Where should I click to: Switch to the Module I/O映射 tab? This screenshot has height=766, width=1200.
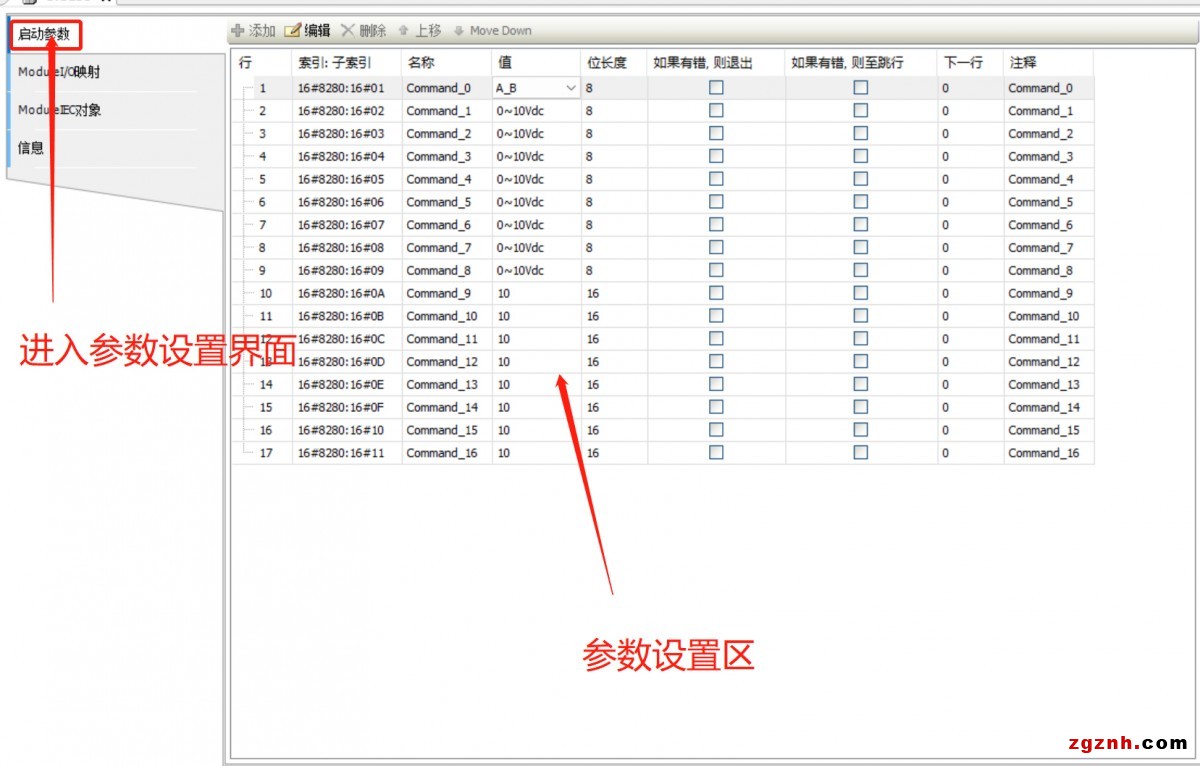(x=59, y=72)
